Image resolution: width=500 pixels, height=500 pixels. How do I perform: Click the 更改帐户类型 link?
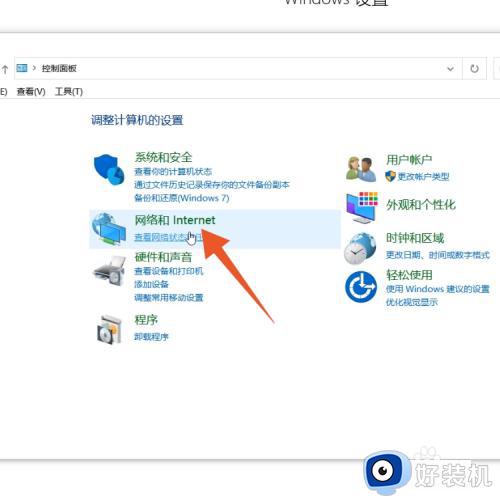[x=424, y=177]
